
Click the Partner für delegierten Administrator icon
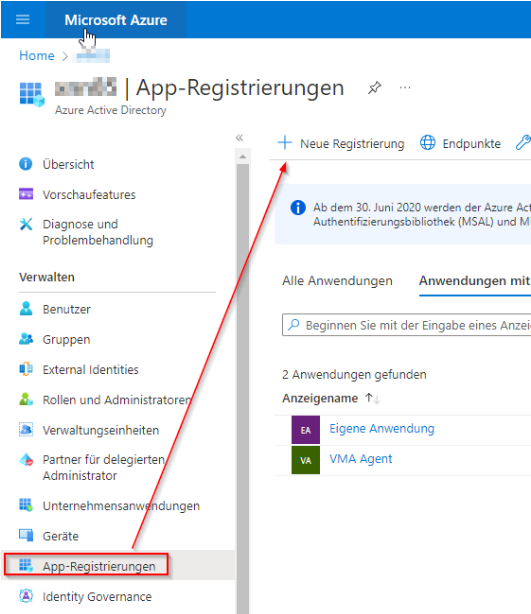click(x=26, y=459)
